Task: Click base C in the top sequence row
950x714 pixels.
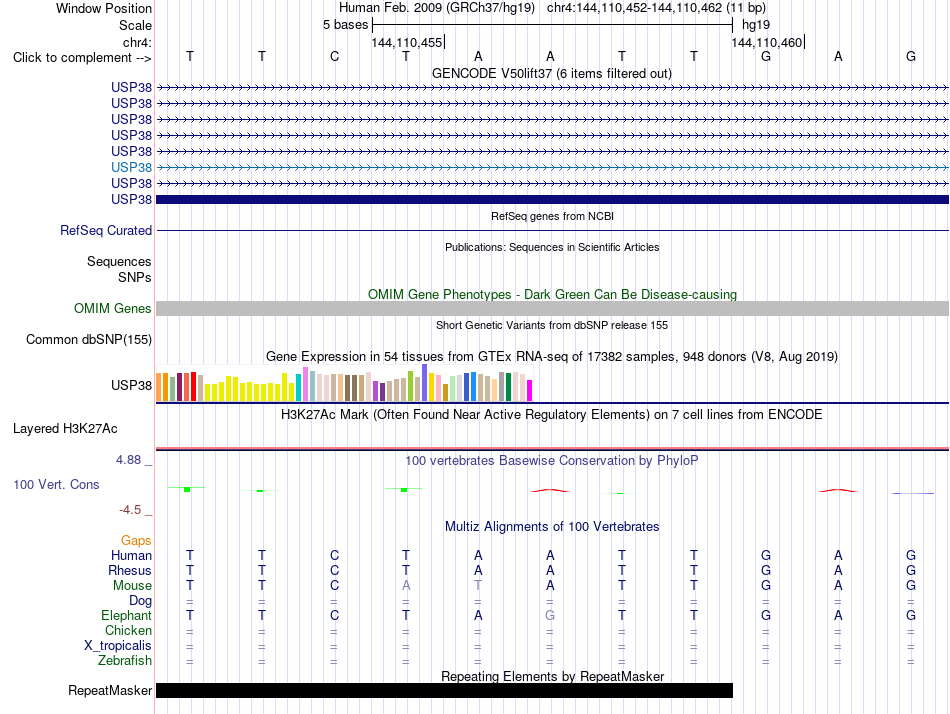Action: click(x=334, y=56)
